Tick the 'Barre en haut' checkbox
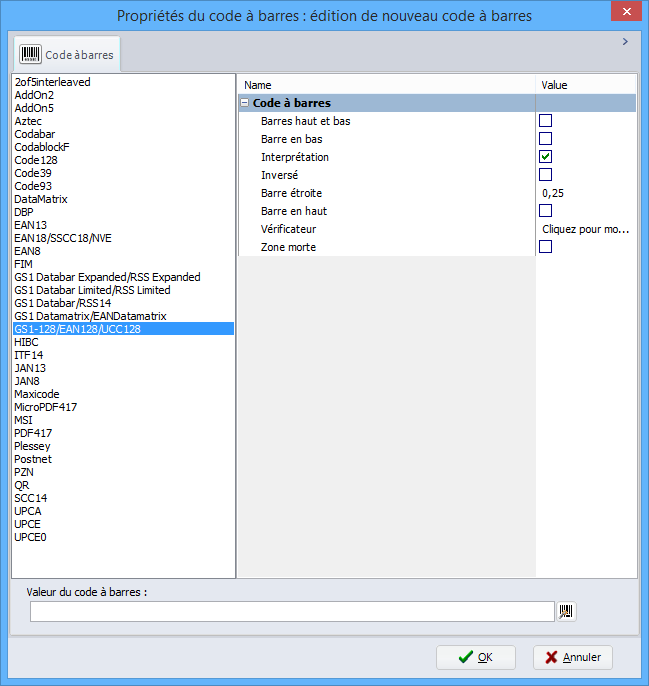 tap(546, 211)
